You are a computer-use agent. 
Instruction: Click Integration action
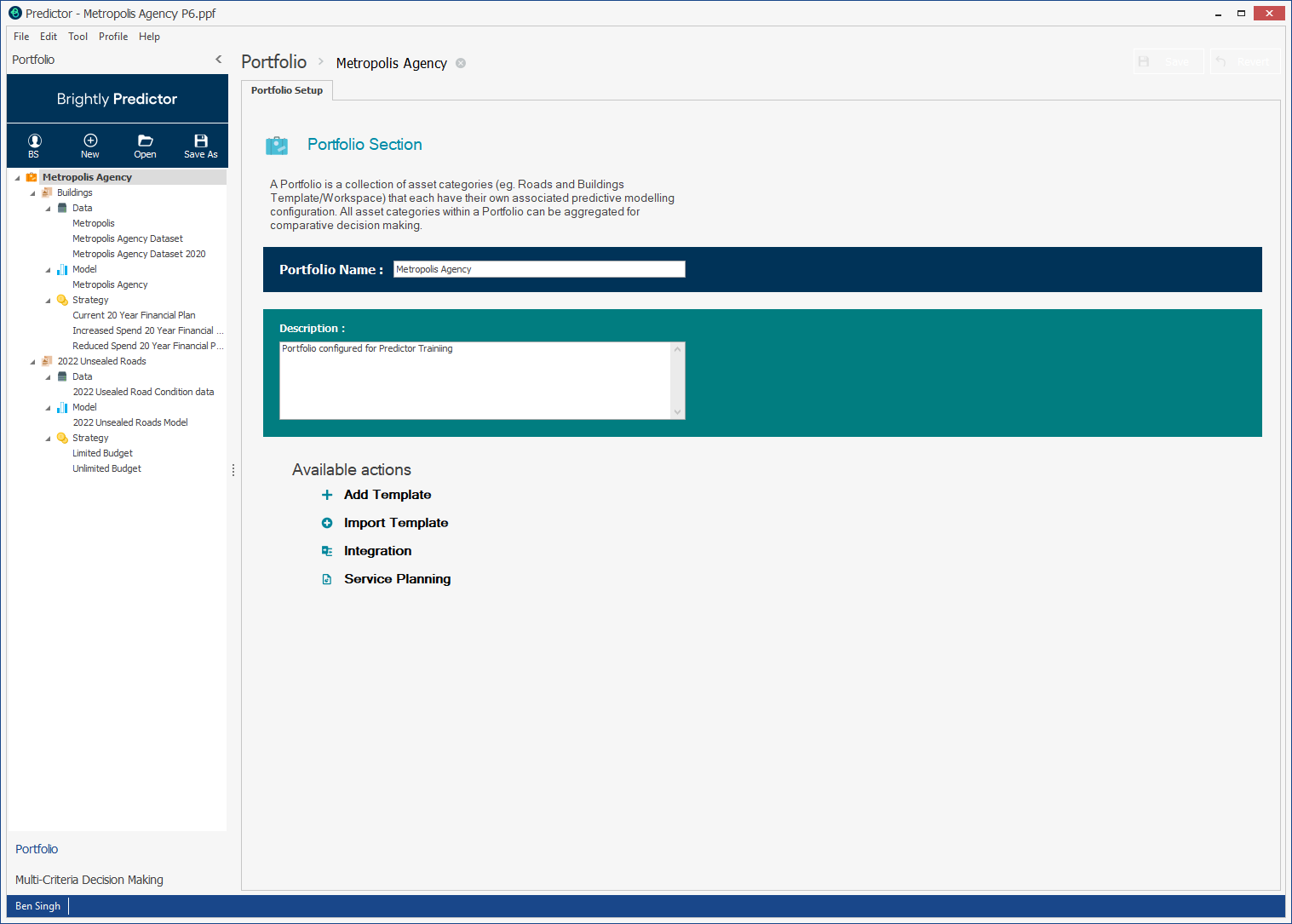[378, 551]
